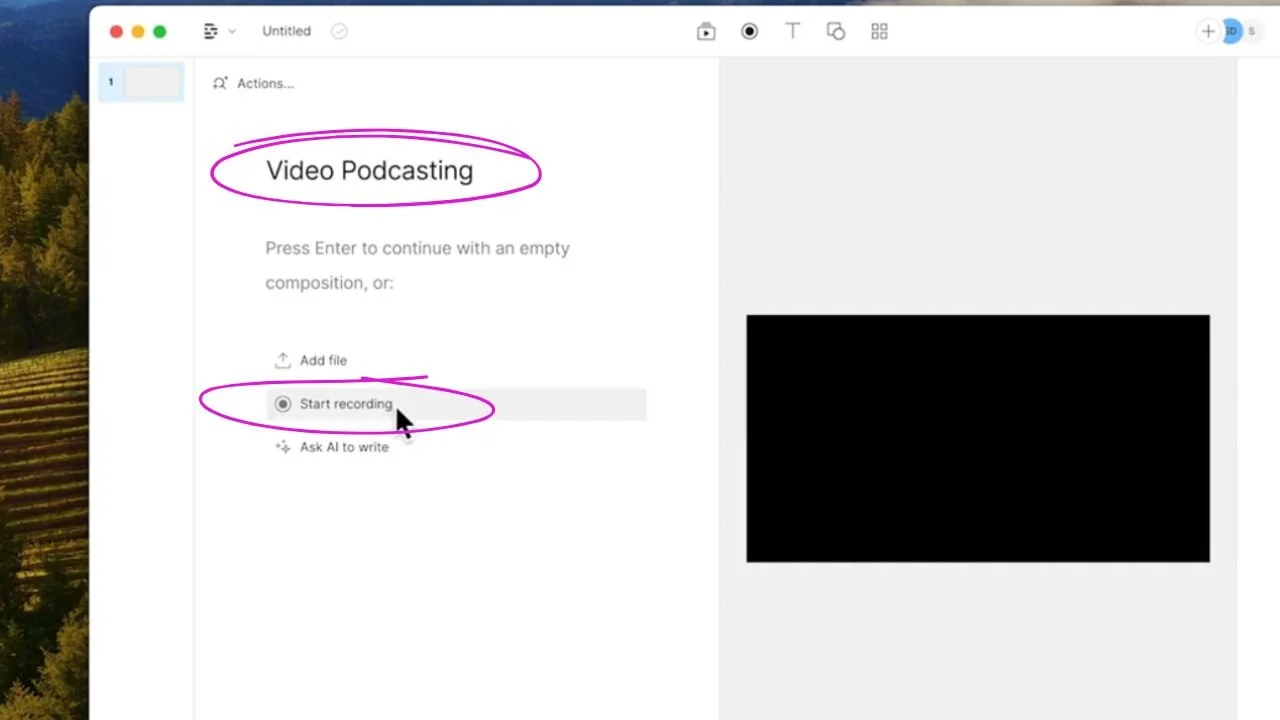1280x720 pixels.
Task: Click the "Press Enter to continue" placeholder text
Action: click(417, 265)
